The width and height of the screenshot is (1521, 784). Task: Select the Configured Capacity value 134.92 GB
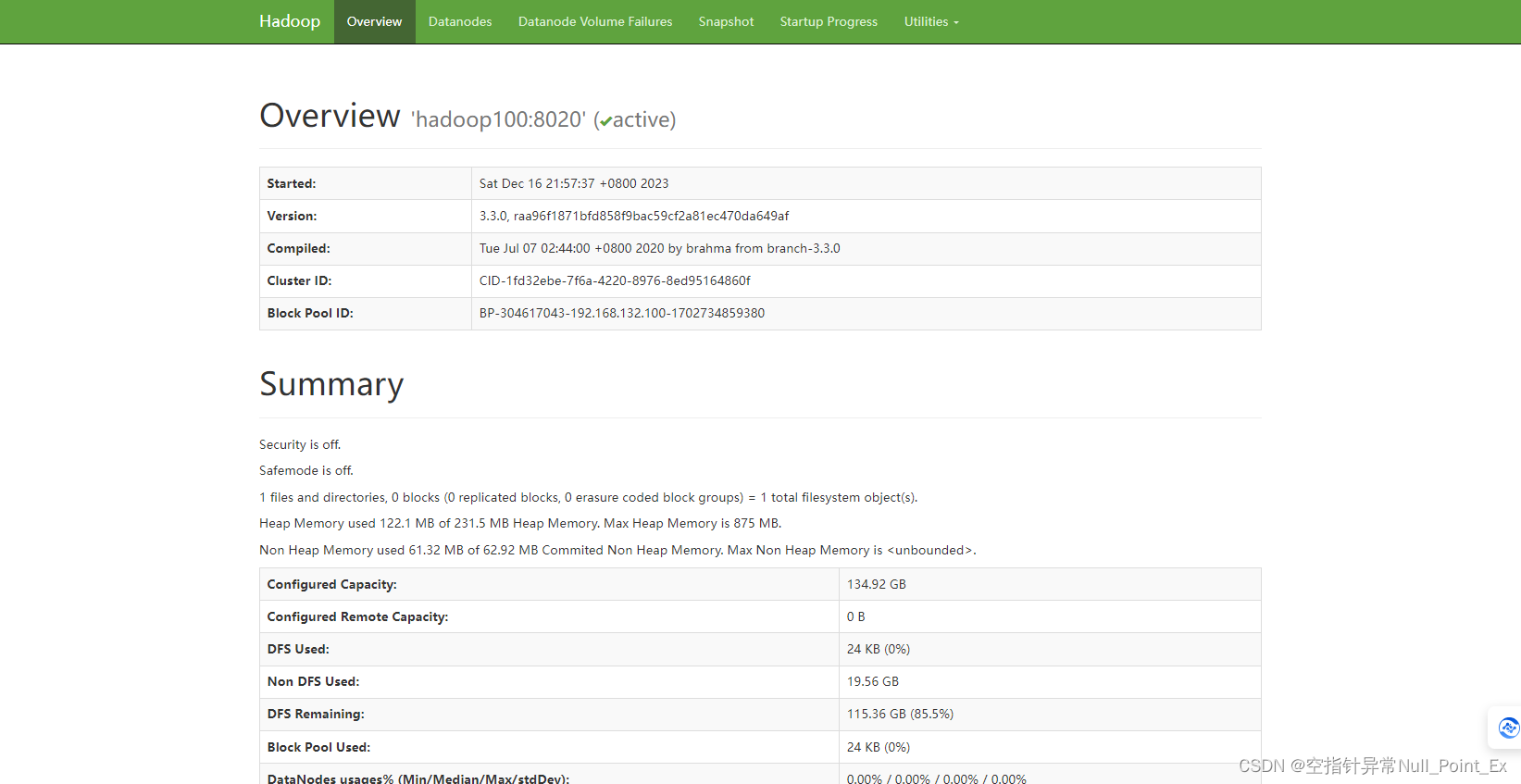pos(877,584)
